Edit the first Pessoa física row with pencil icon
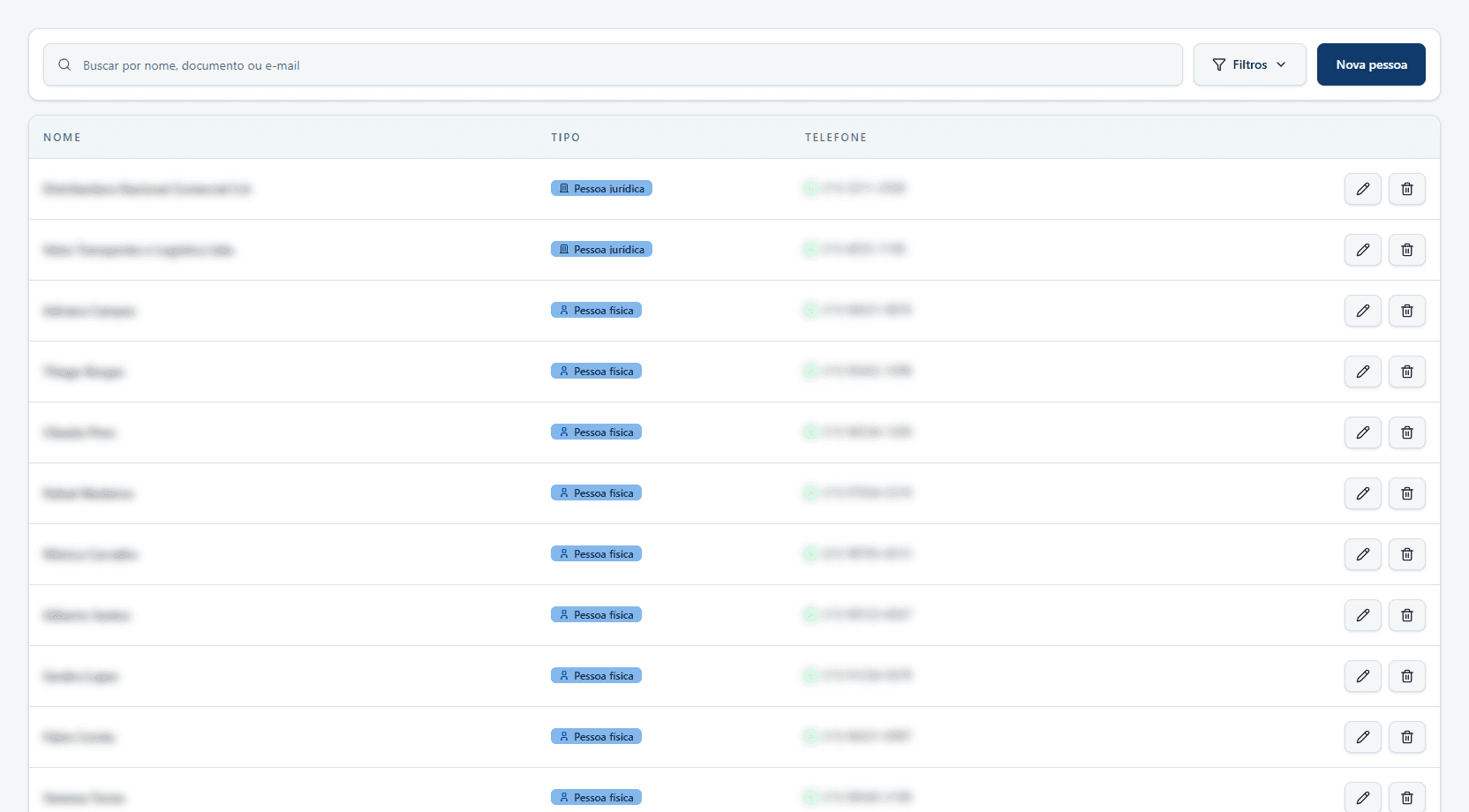 1363,311
